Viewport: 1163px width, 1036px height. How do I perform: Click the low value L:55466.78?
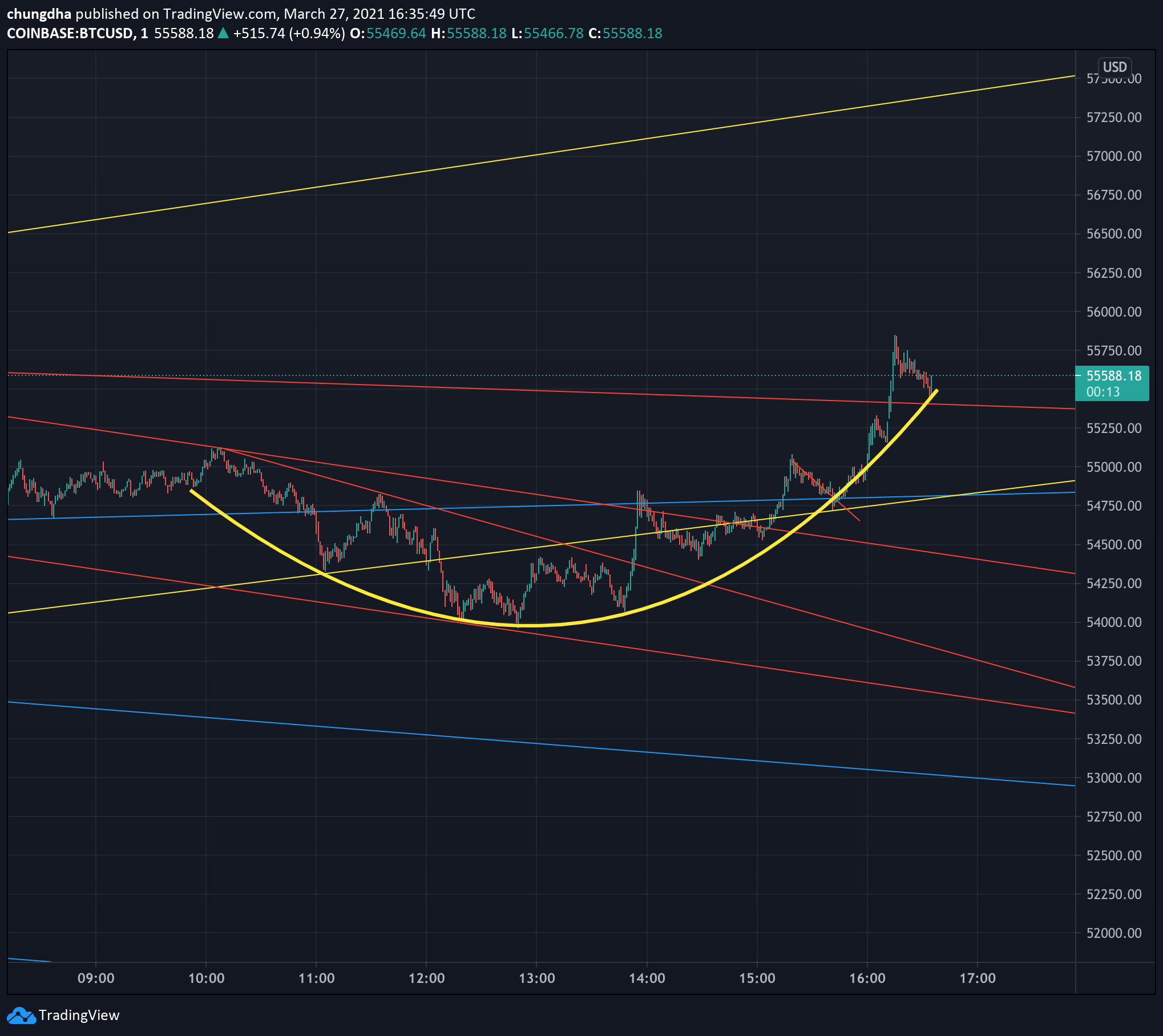(x=547, y=34)
